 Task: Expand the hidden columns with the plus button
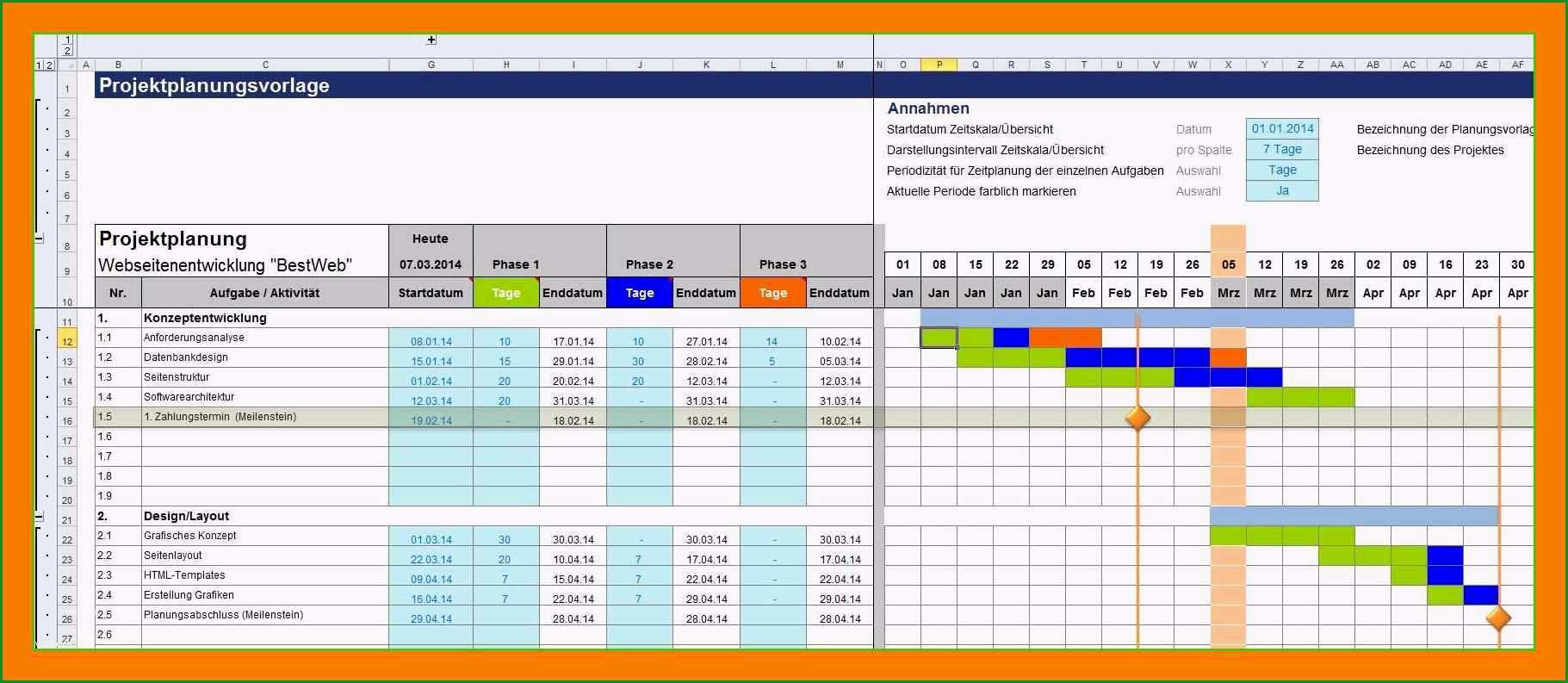(x=431, y=40)
